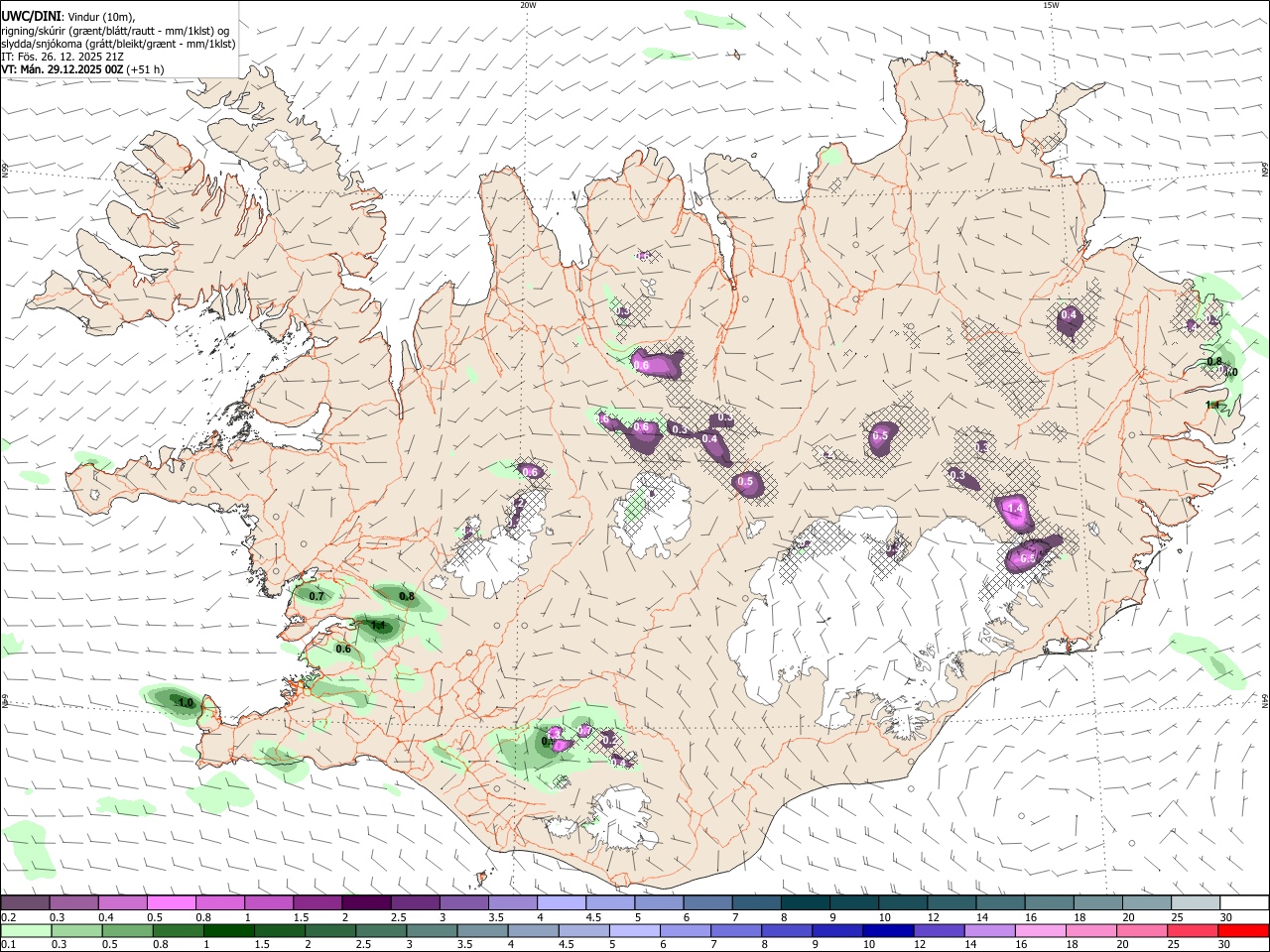Click the 15W longitude label
Viewport: 1270px width, 952px height.
[x=1051, y=5]
